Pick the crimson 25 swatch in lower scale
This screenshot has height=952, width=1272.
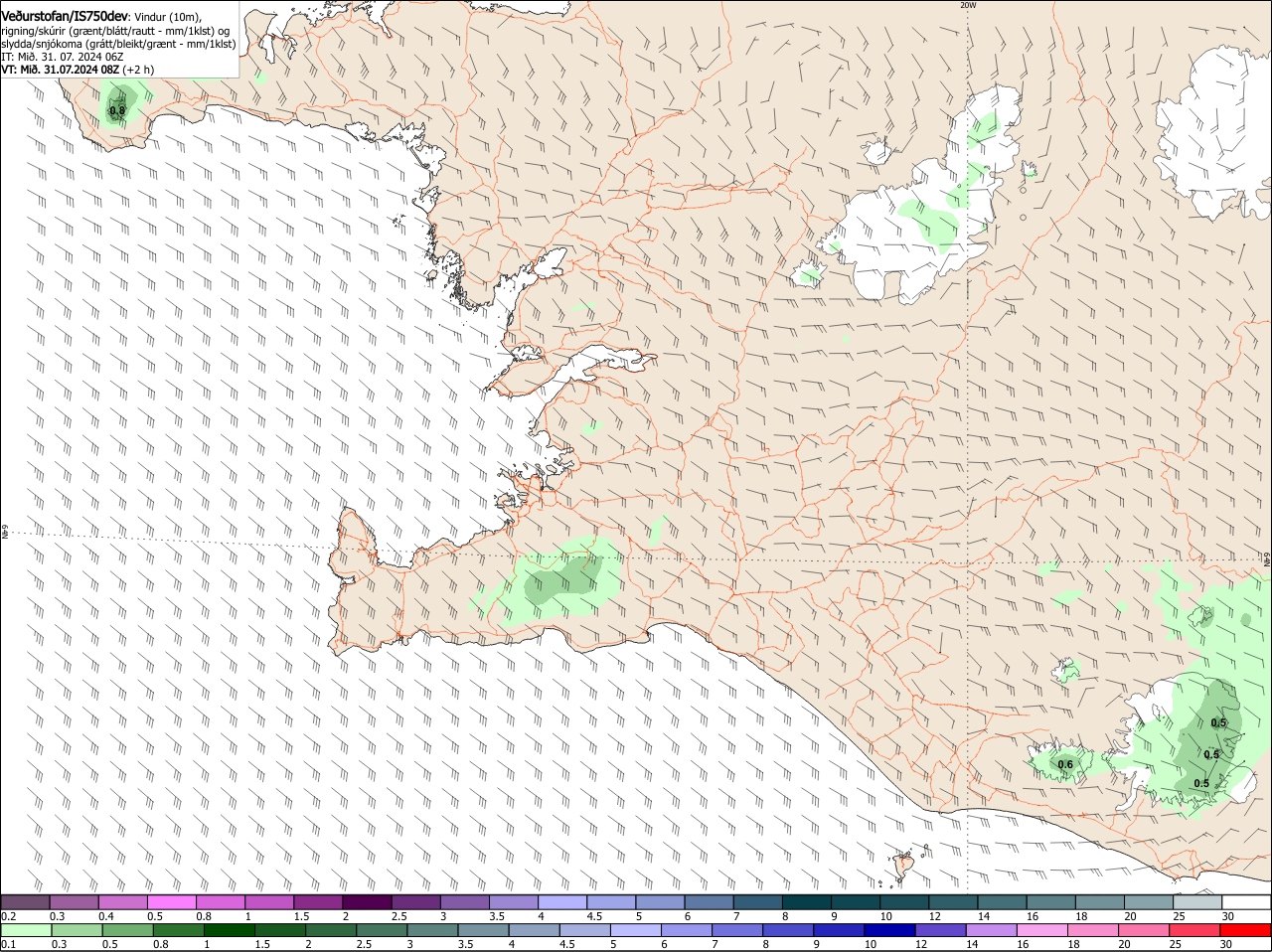1195,930
